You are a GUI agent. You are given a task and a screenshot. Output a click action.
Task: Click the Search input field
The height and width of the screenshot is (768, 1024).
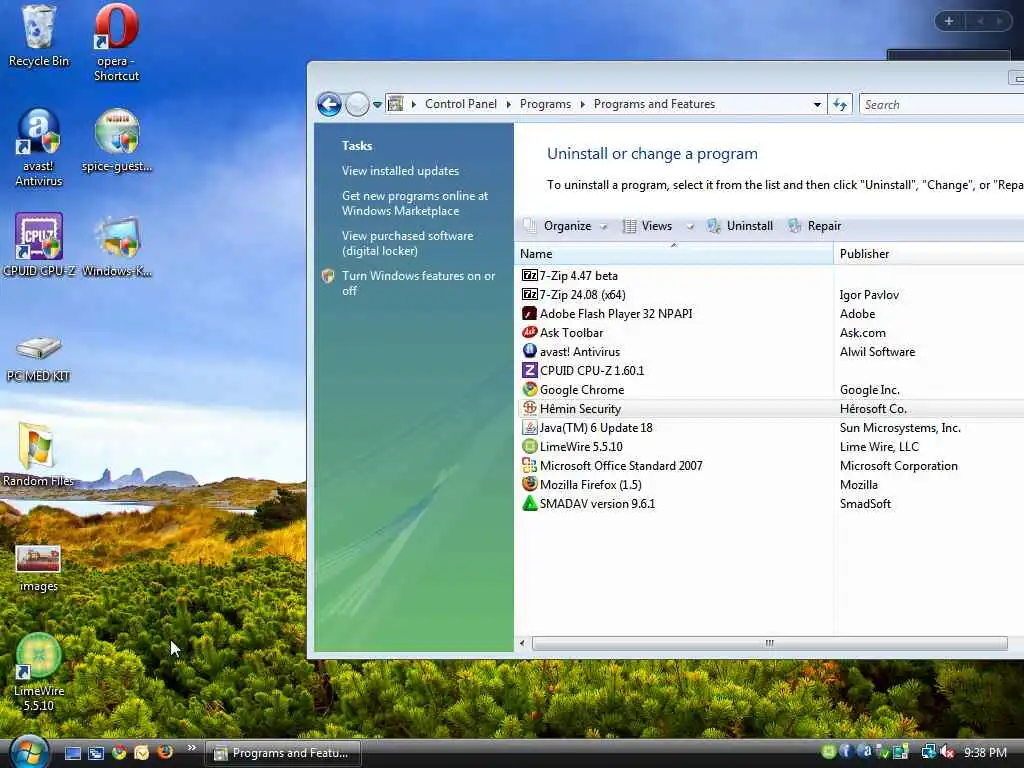point(942,104)
